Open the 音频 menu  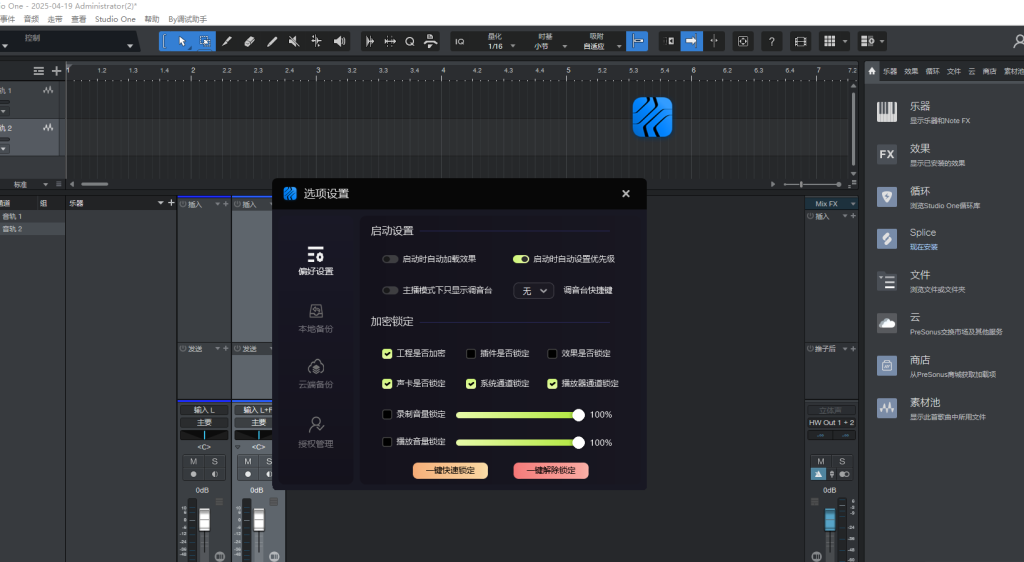31,19
